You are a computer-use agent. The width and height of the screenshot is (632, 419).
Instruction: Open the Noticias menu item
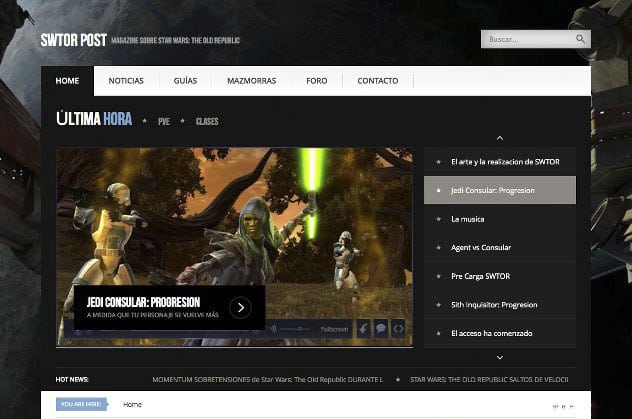pyautogui.click(x=126, y=81)
